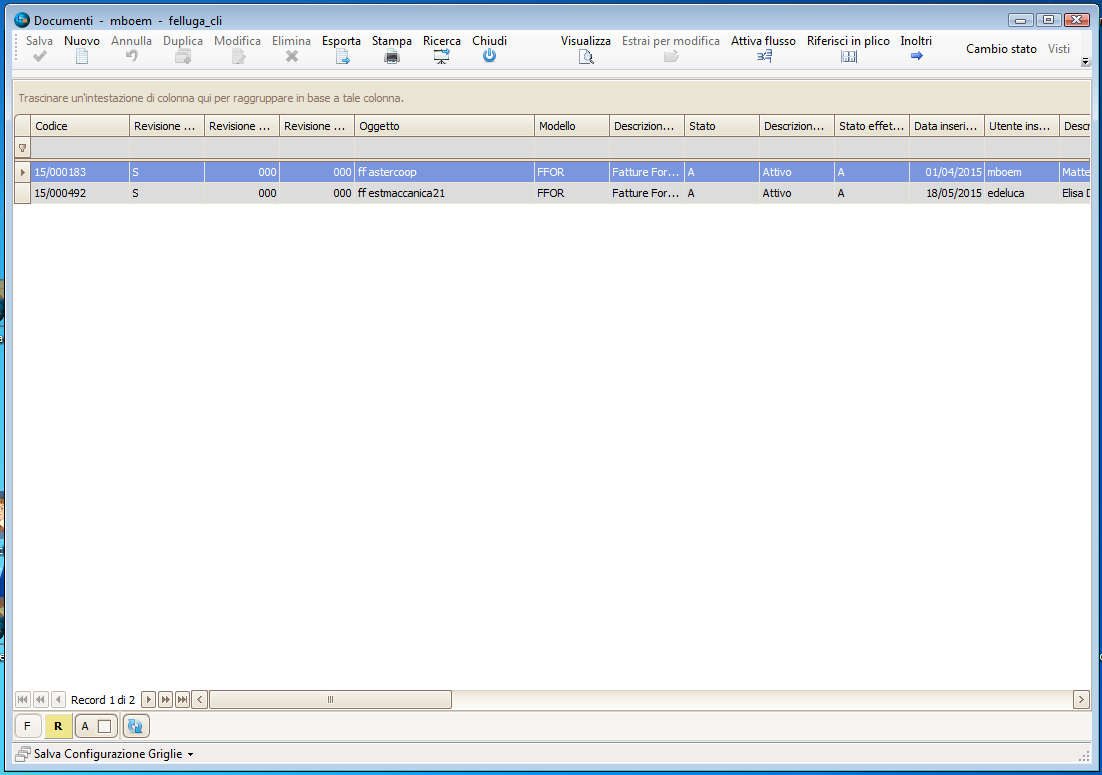Viewport: 1102px width, 775px height.
Task: Toggle the yellow R button
Action: (58, 726)
